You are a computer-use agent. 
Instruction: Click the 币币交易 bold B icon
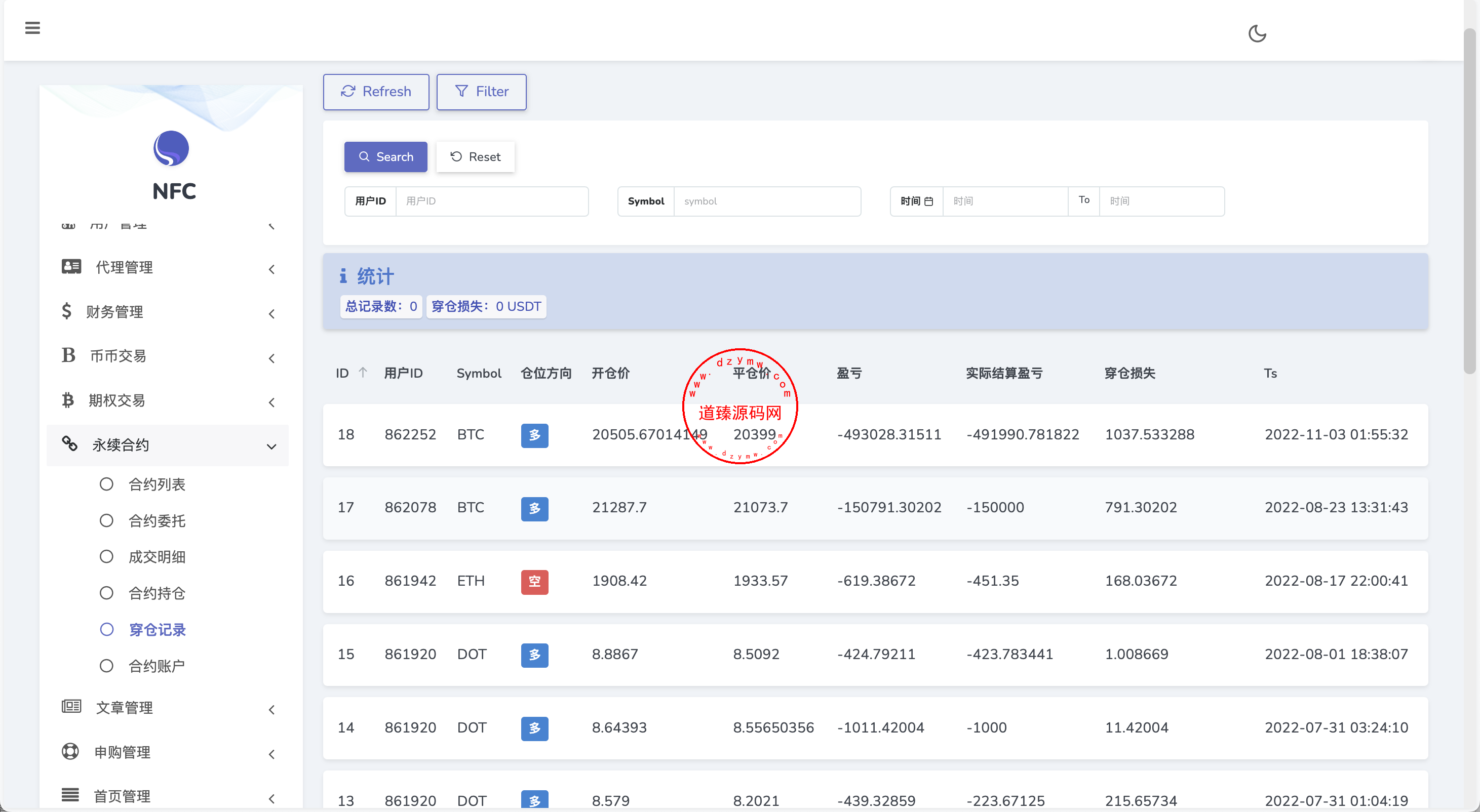pyautogui.click(x=68, y=355)
